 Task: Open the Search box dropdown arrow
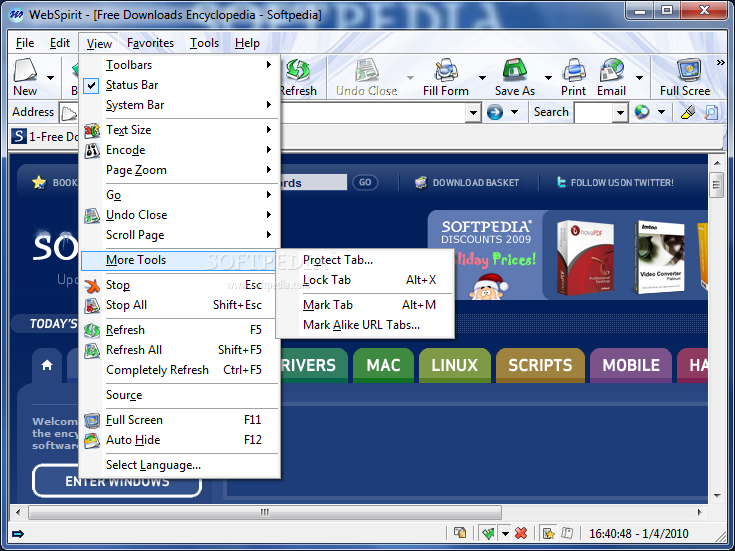[620, 113]
